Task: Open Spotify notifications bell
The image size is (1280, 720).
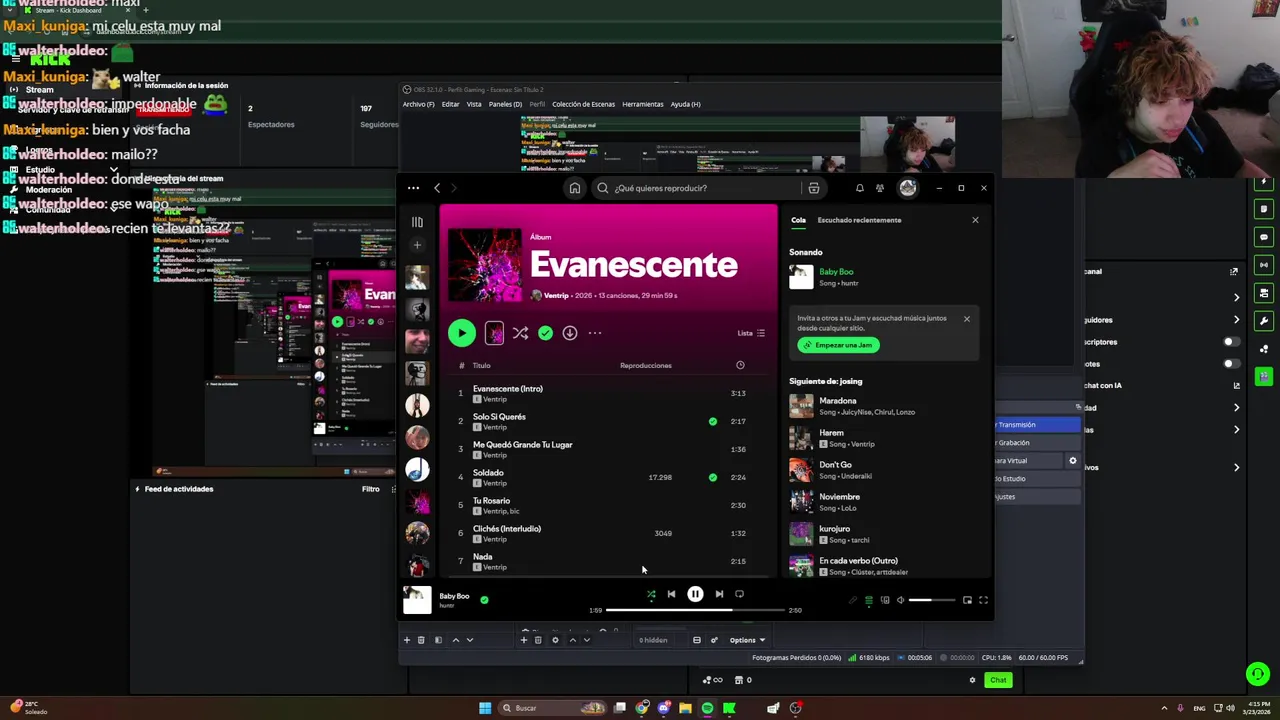Action: pyautogui.click(x=859, y=188)
